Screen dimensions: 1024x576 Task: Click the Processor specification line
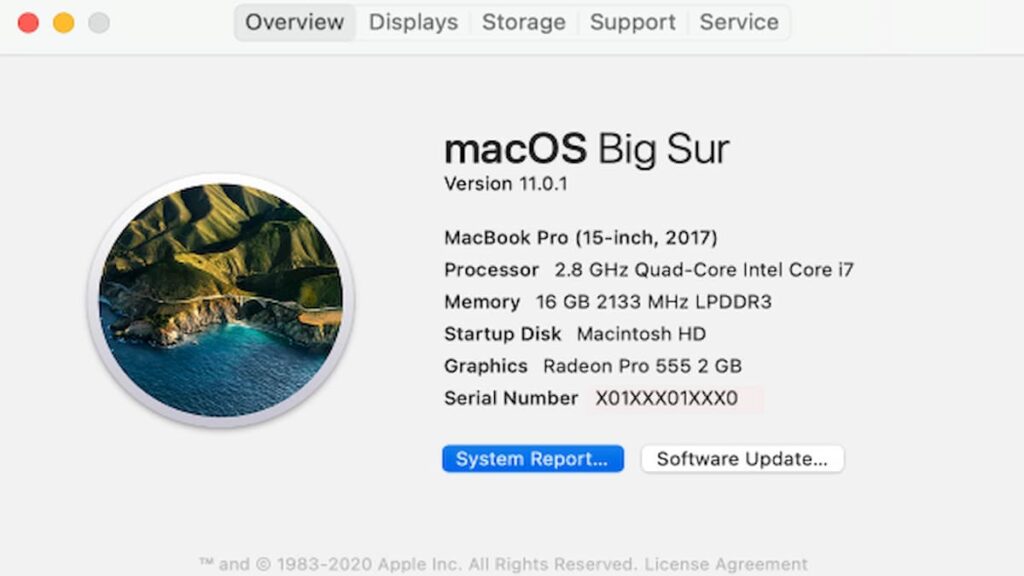648,270
